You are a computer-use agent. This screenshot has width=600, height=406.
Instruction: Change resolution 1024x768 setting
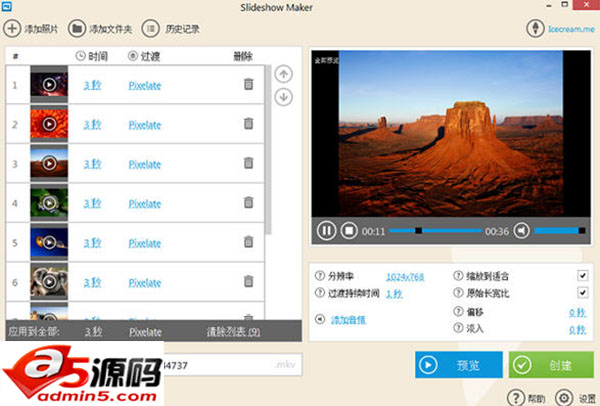coord(405,277)
